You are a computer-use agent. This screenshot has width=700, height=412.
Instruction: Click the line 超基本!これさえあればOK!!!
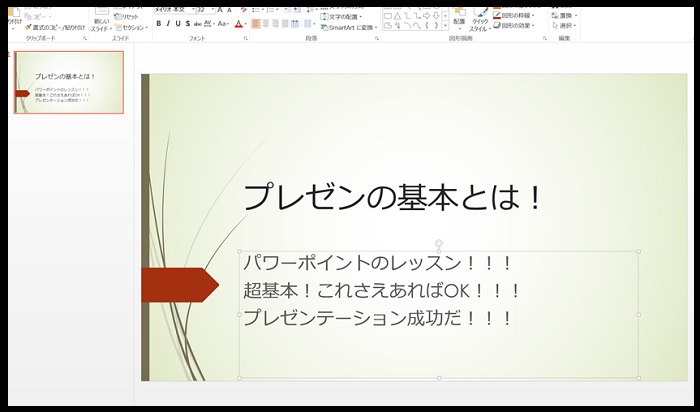(382, 291)
